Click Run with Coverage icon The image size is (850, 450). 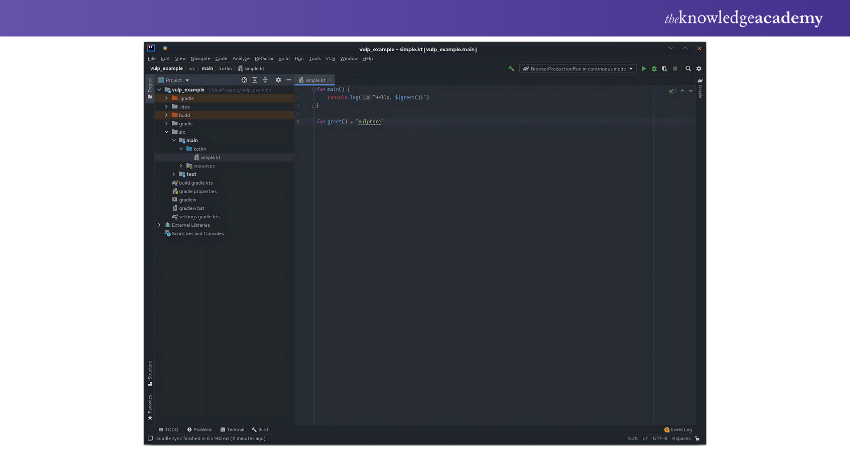(x=664, y=69)
